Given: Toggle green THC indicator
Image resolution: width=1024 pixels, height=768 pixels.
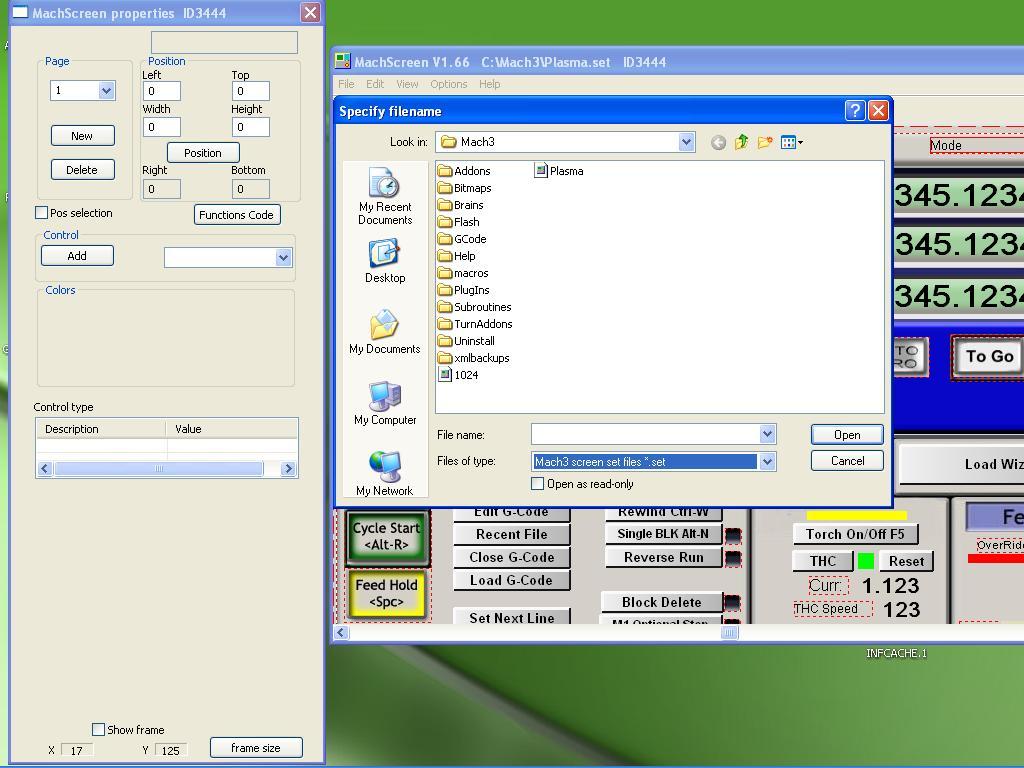Looking at the screenshot, I should click(866, 561).
